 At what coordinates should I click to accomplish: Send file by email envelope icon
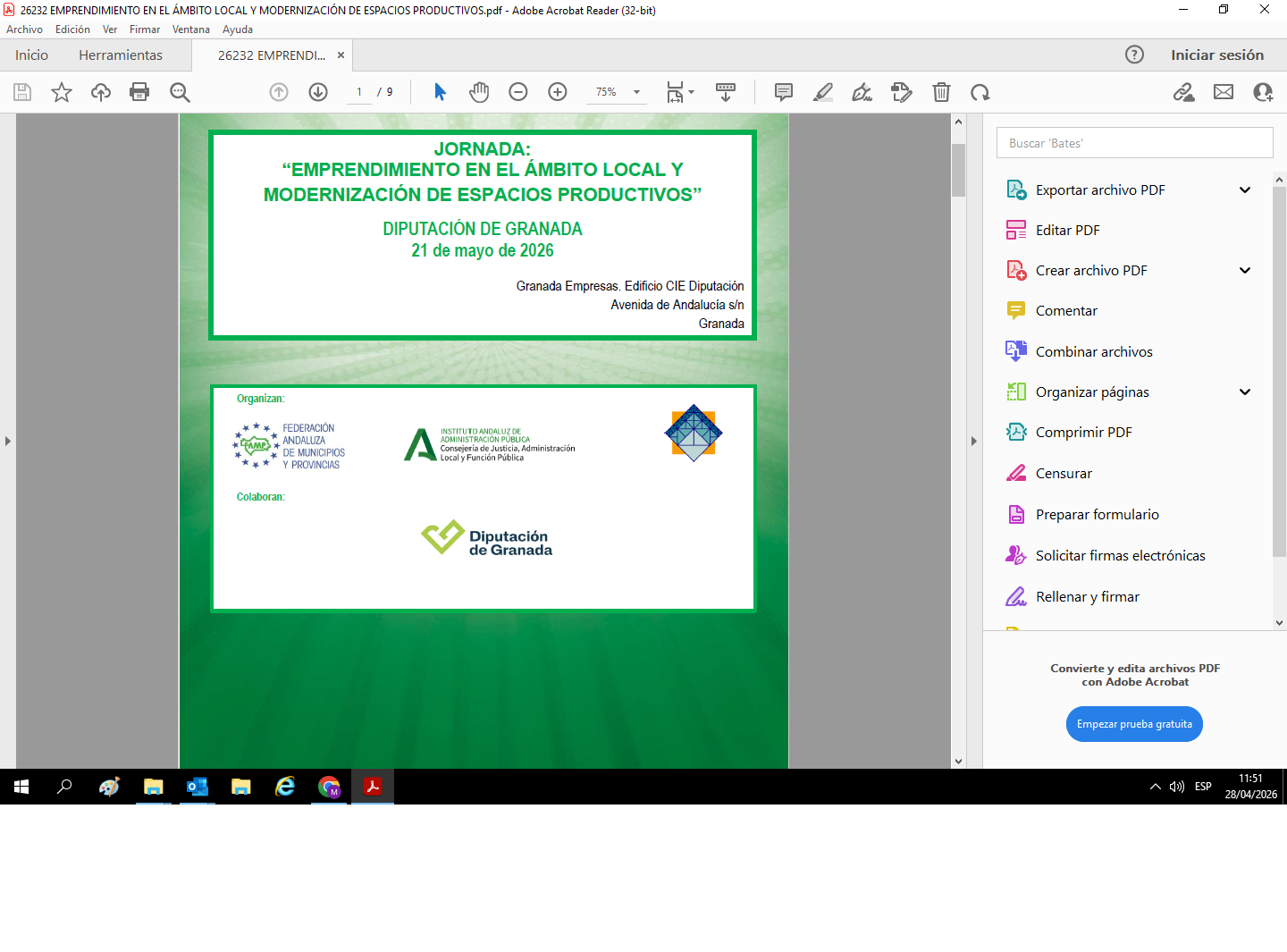[1224, 92]
